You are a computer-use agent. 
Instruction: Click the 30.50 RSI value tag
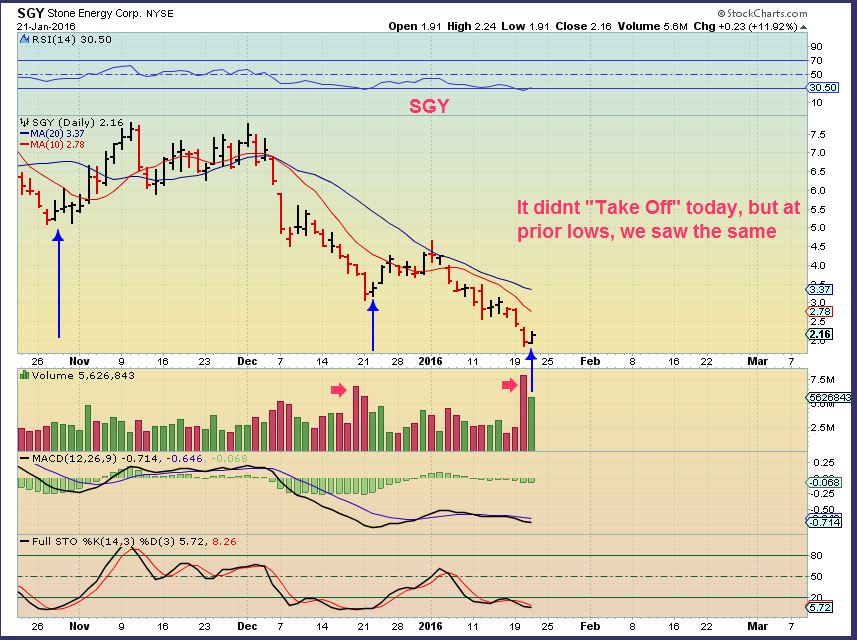823,87
